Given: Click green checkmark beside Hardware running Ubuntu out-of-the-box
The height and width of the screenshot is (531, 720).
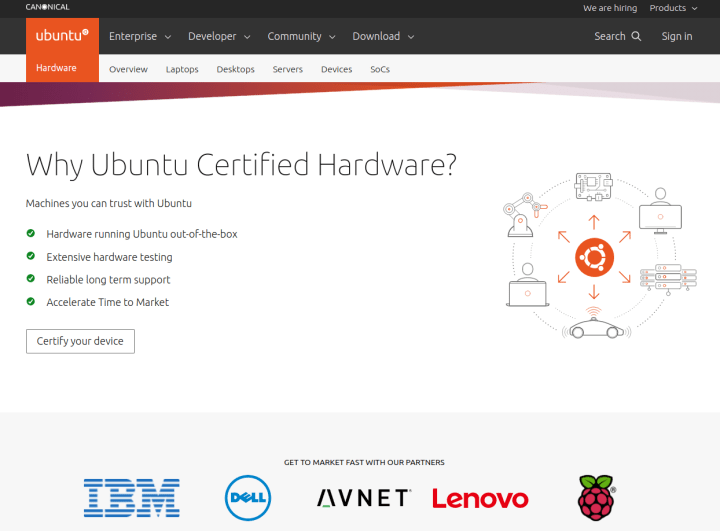Looking at the screenshot, I should click(31, 233).
